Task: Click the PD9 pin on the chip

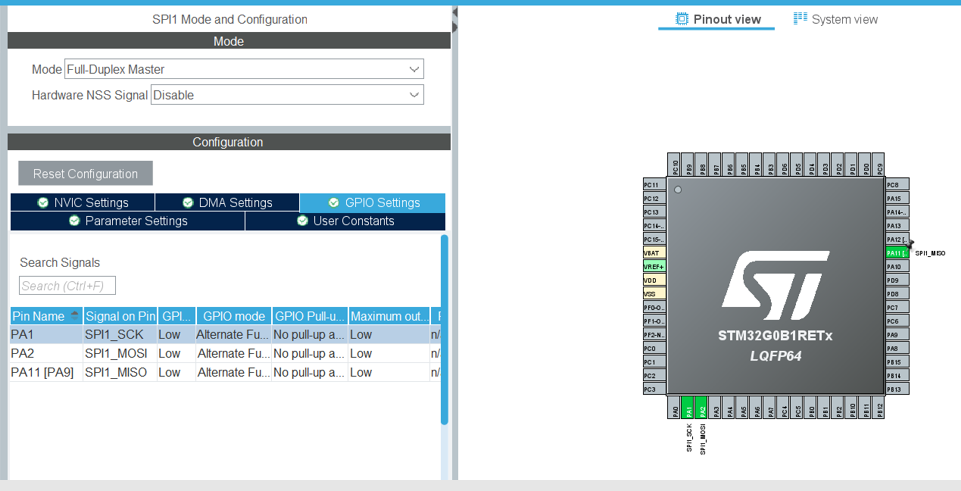Action: [x=897, y=280]
